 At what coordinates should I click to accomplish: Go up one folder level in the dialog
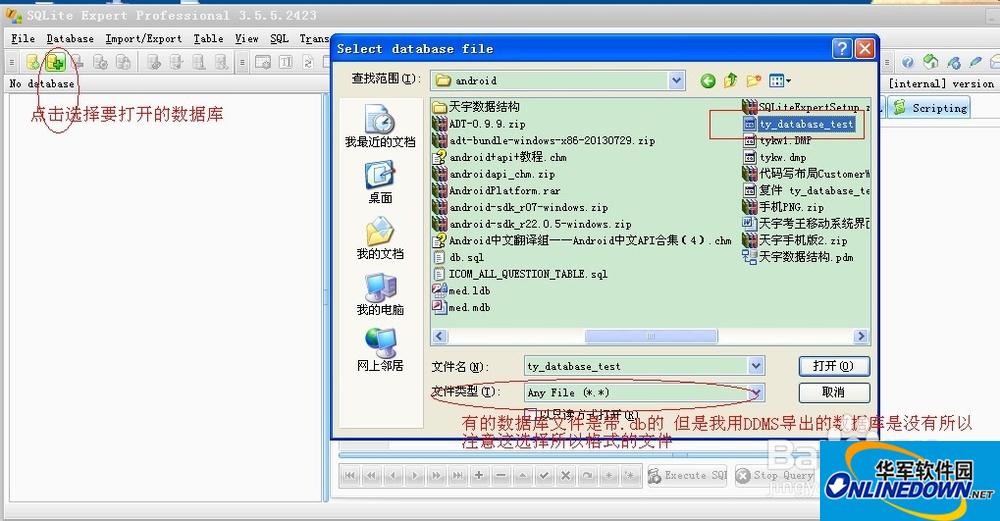coord(731,81)
